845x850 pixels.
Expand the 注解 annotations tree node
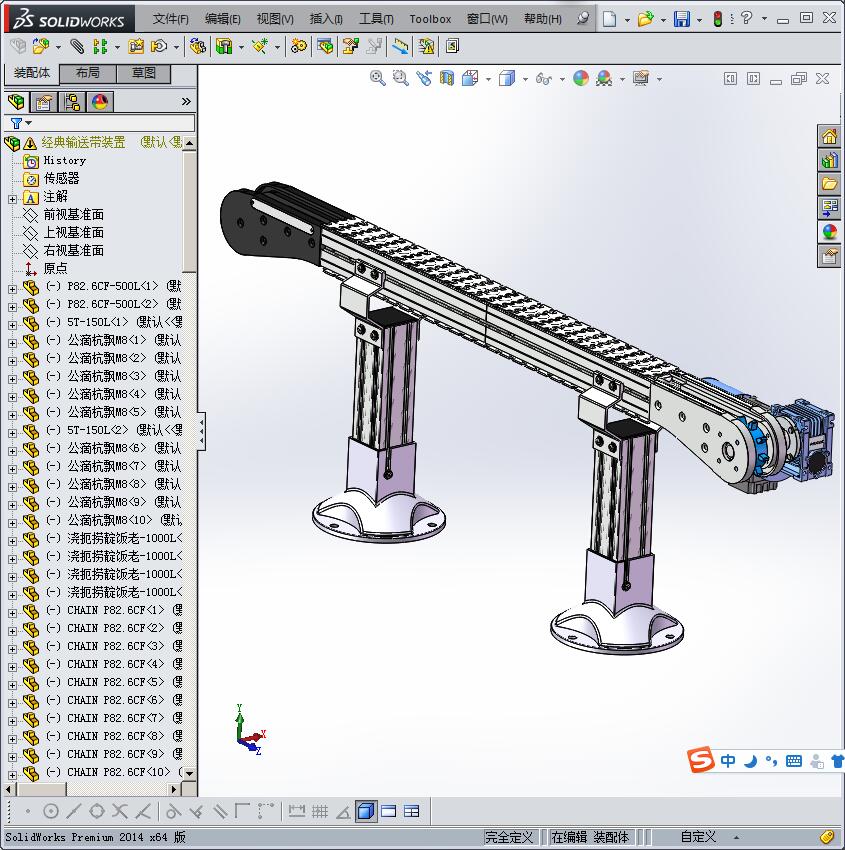[12, 199]
